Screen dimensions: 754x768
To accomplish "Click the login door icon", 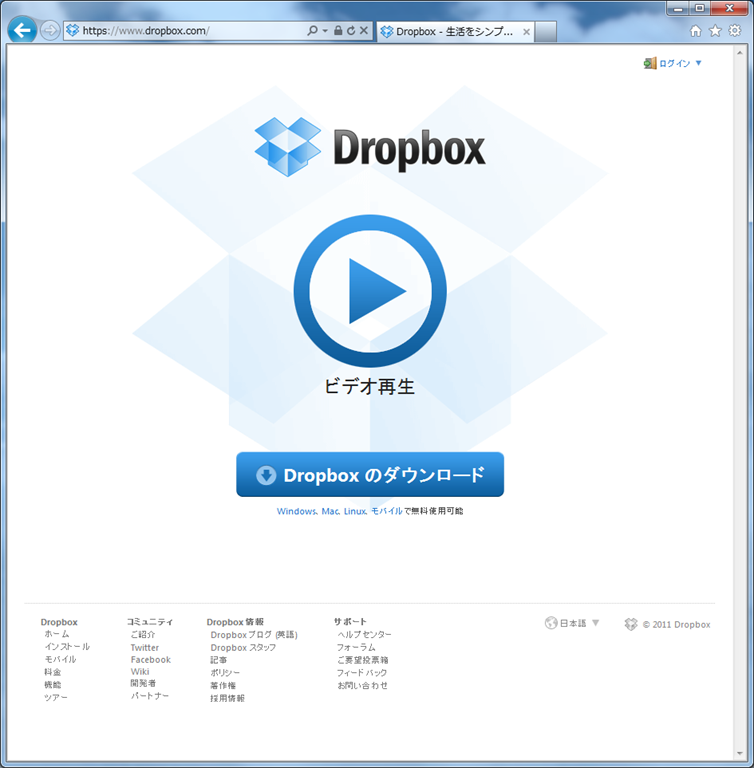I will point(650,63).
